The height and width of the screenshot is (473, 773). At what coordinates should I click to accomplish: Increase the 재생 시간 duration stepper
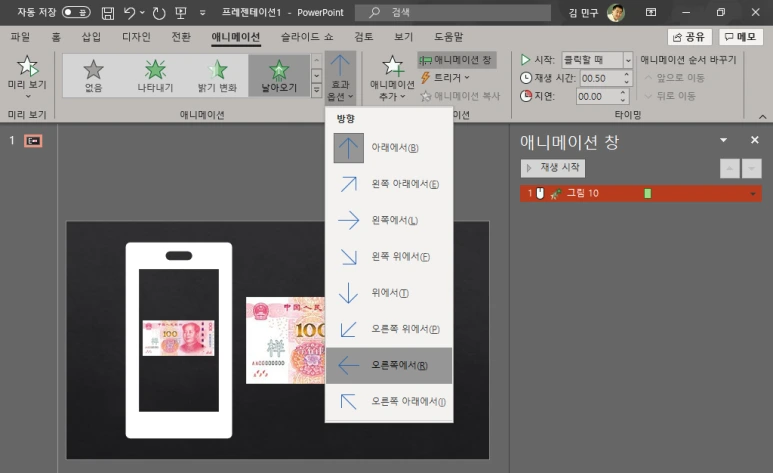click(627, 74)
